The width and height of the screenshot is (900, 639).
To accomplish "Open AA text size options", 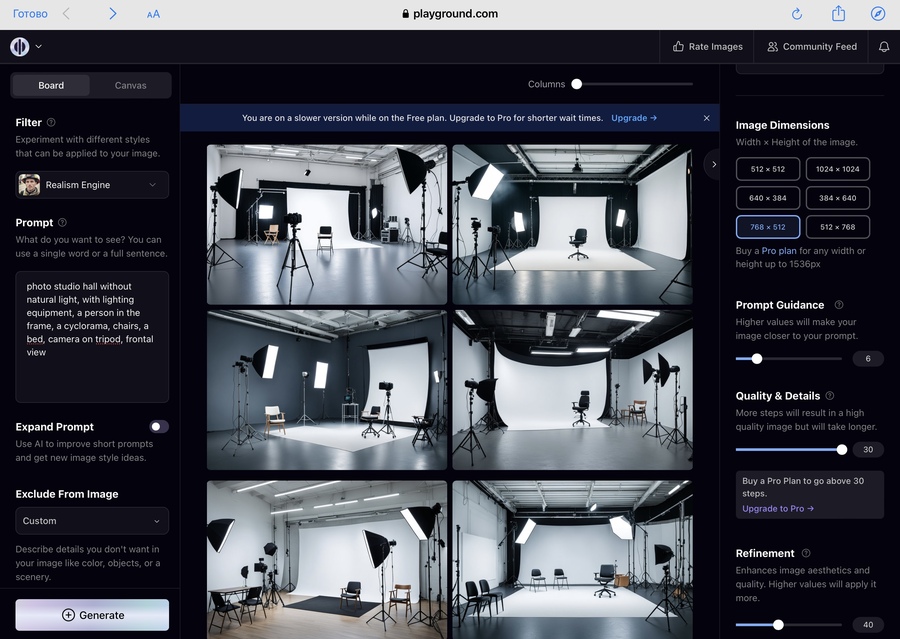I will point(153,14).
